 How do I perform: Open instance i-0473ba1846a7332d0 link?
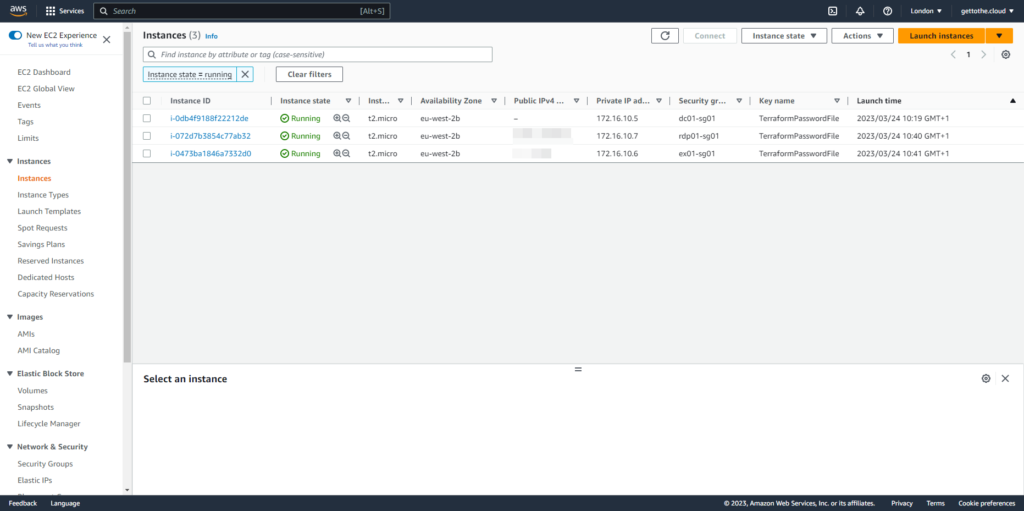(x=210, y=154)
